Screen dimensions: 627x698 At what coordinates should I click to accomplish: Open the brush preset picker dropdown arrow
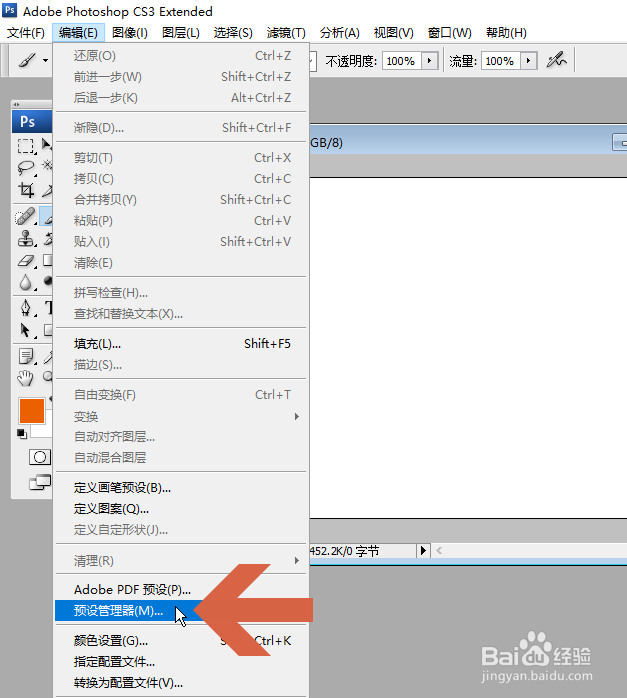pyautogui.click(x=45, y=60)
